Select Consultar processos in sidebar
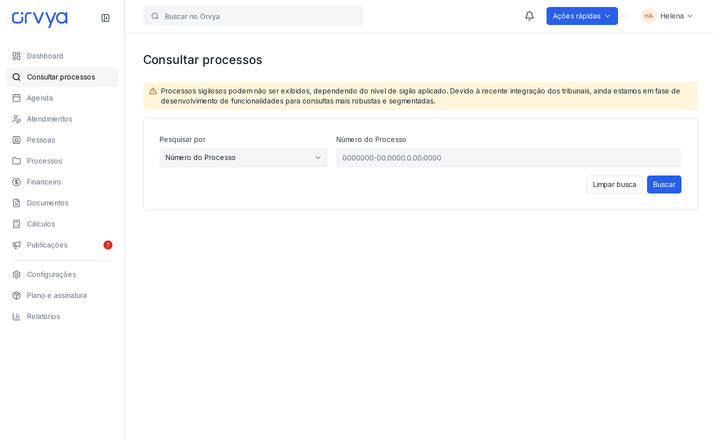Image resolution: width=720 pixels, height=440 pixels. (62, 77)
